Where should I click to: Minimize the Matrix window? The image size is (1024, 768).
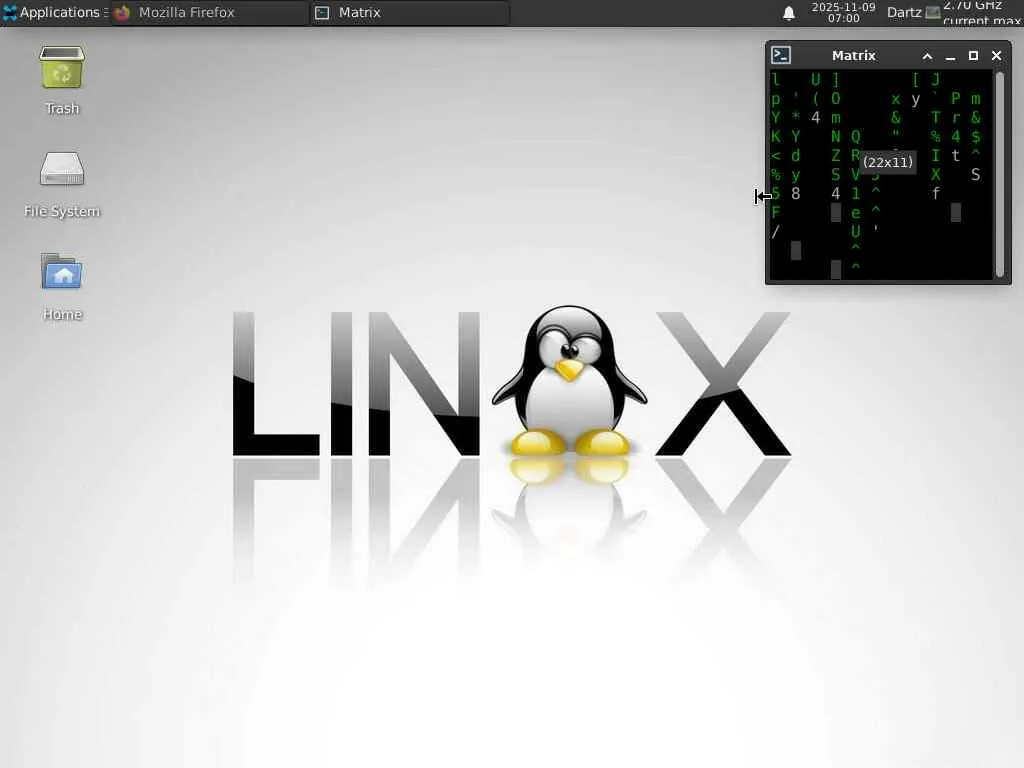[x=951, y=56]
